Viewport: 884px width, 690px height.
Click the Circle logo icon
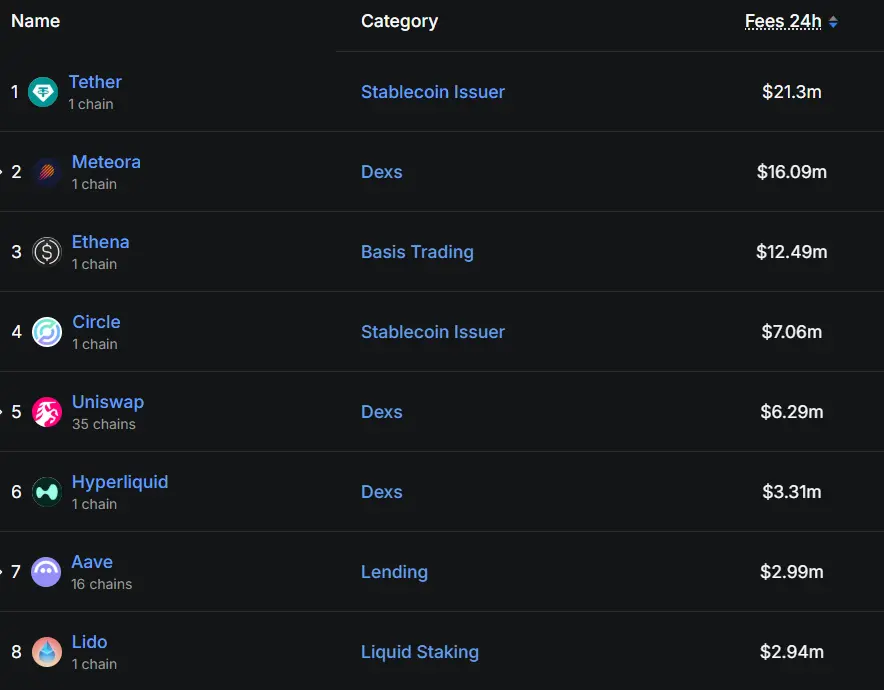coord(47,332)
